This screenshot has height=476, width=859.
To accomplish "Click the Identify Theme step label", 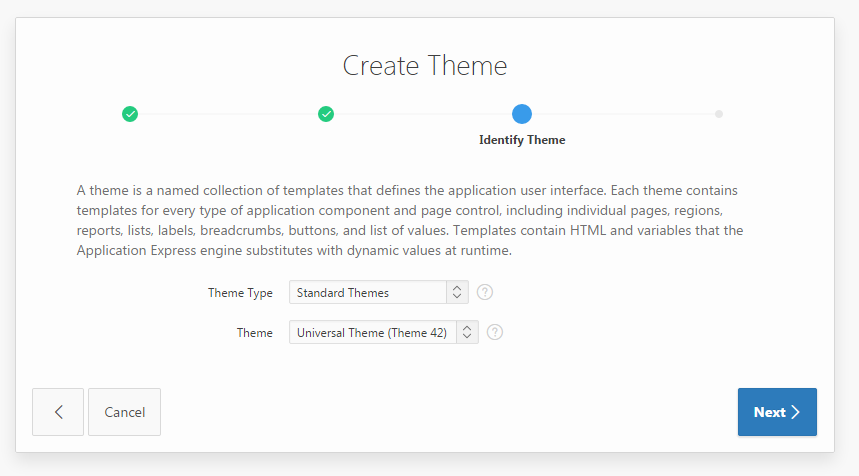I will click(522, 140).
